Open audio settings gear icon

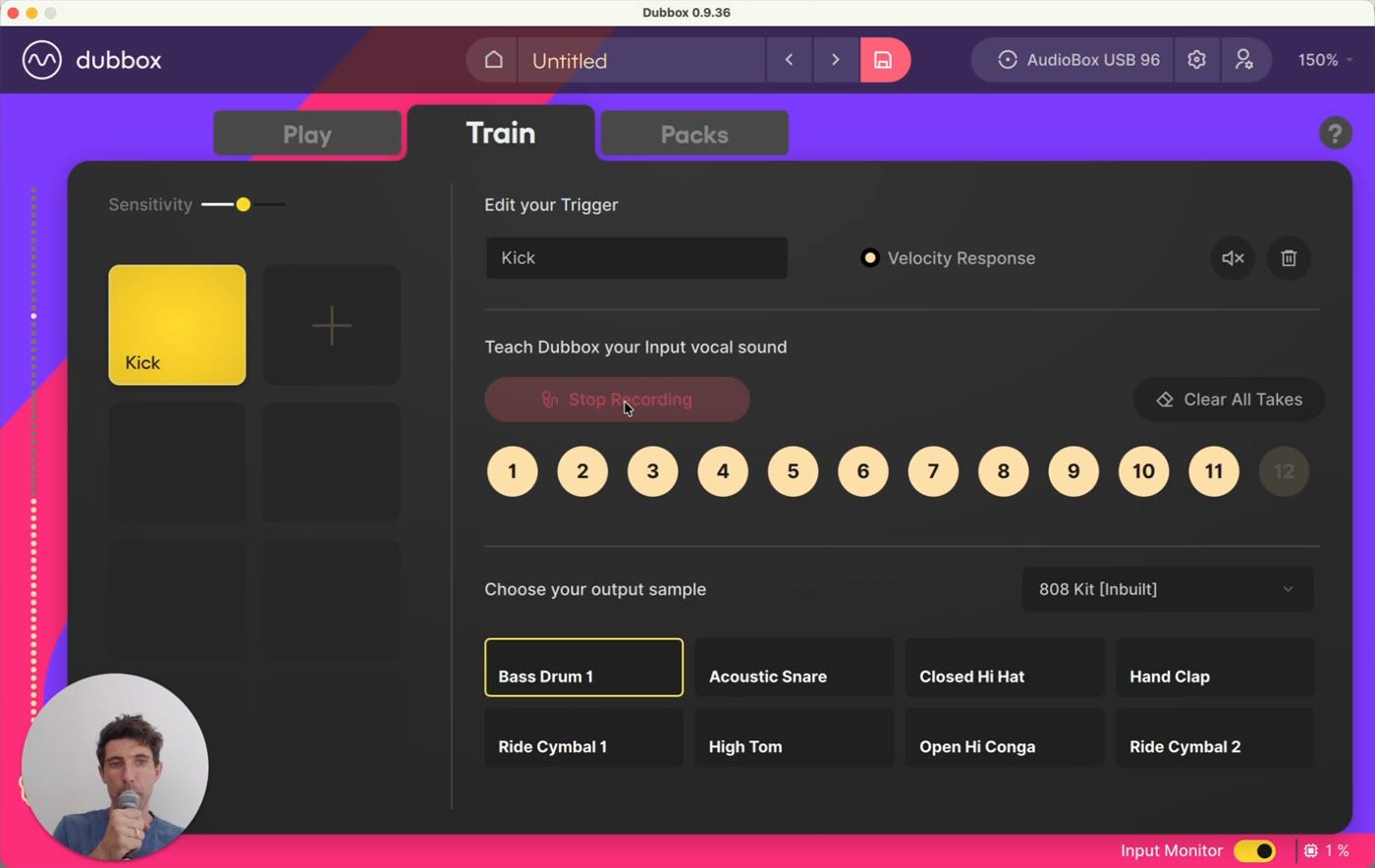coord(1196,60)
